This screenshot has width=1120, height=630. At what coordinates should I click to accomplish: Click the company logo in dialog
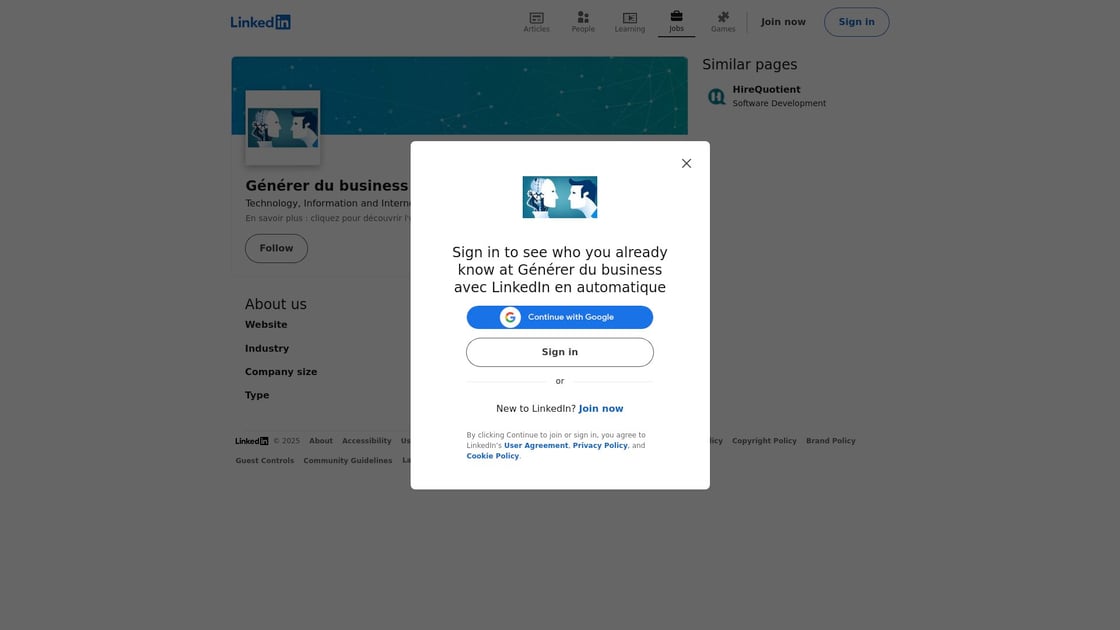[x=560, y=197]
